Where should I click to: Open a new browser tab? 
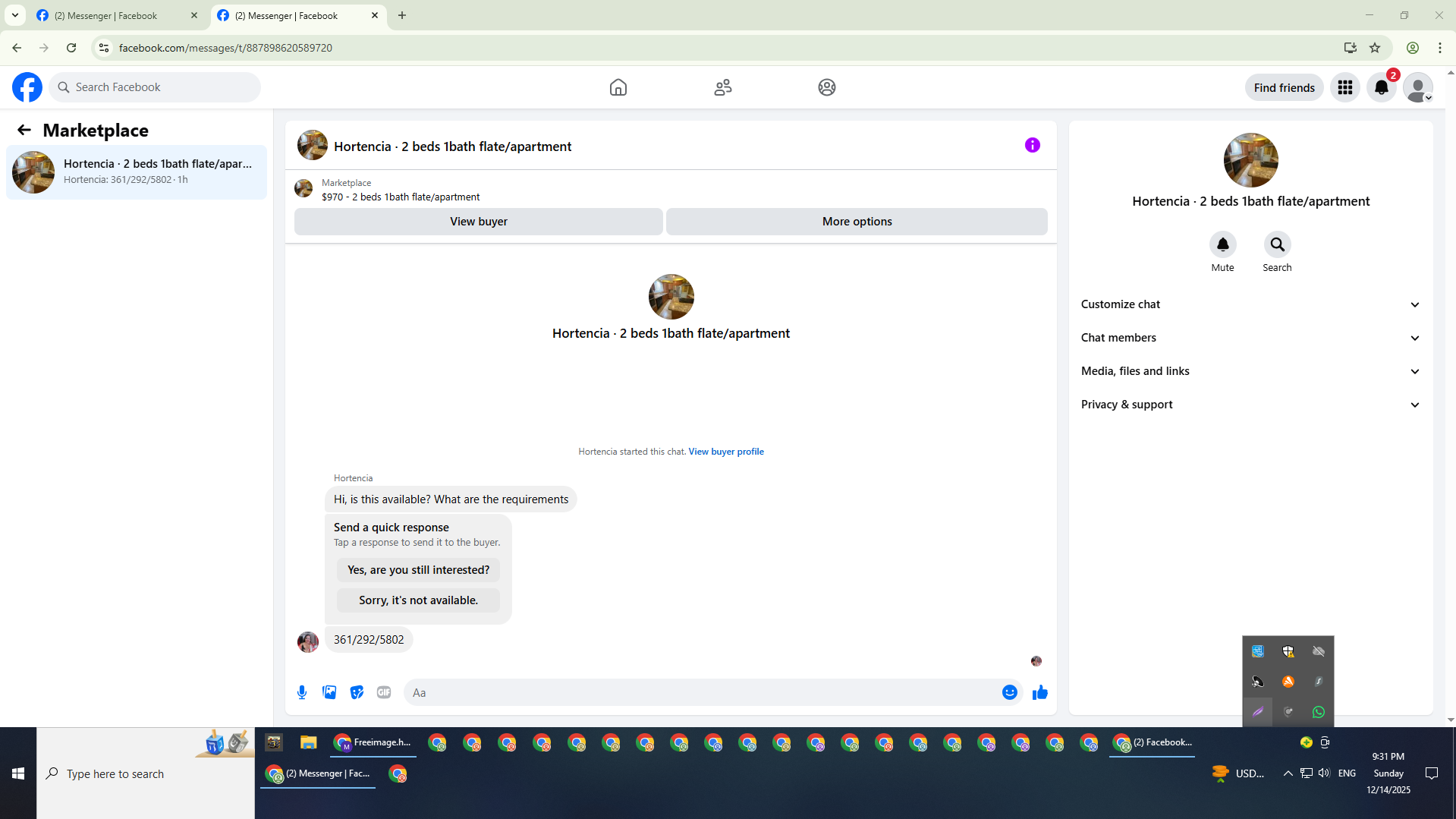(x=402, y=15)
